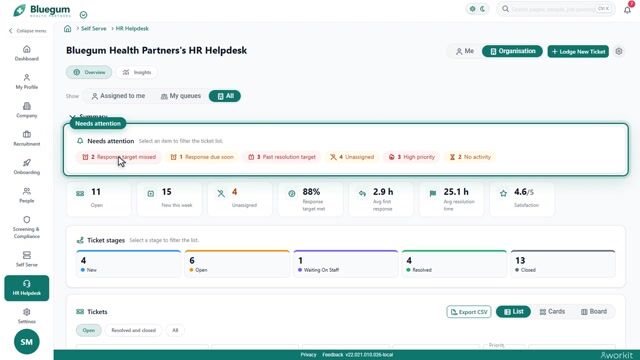Filter by Response due soon
640x360 pixels.
202,157
